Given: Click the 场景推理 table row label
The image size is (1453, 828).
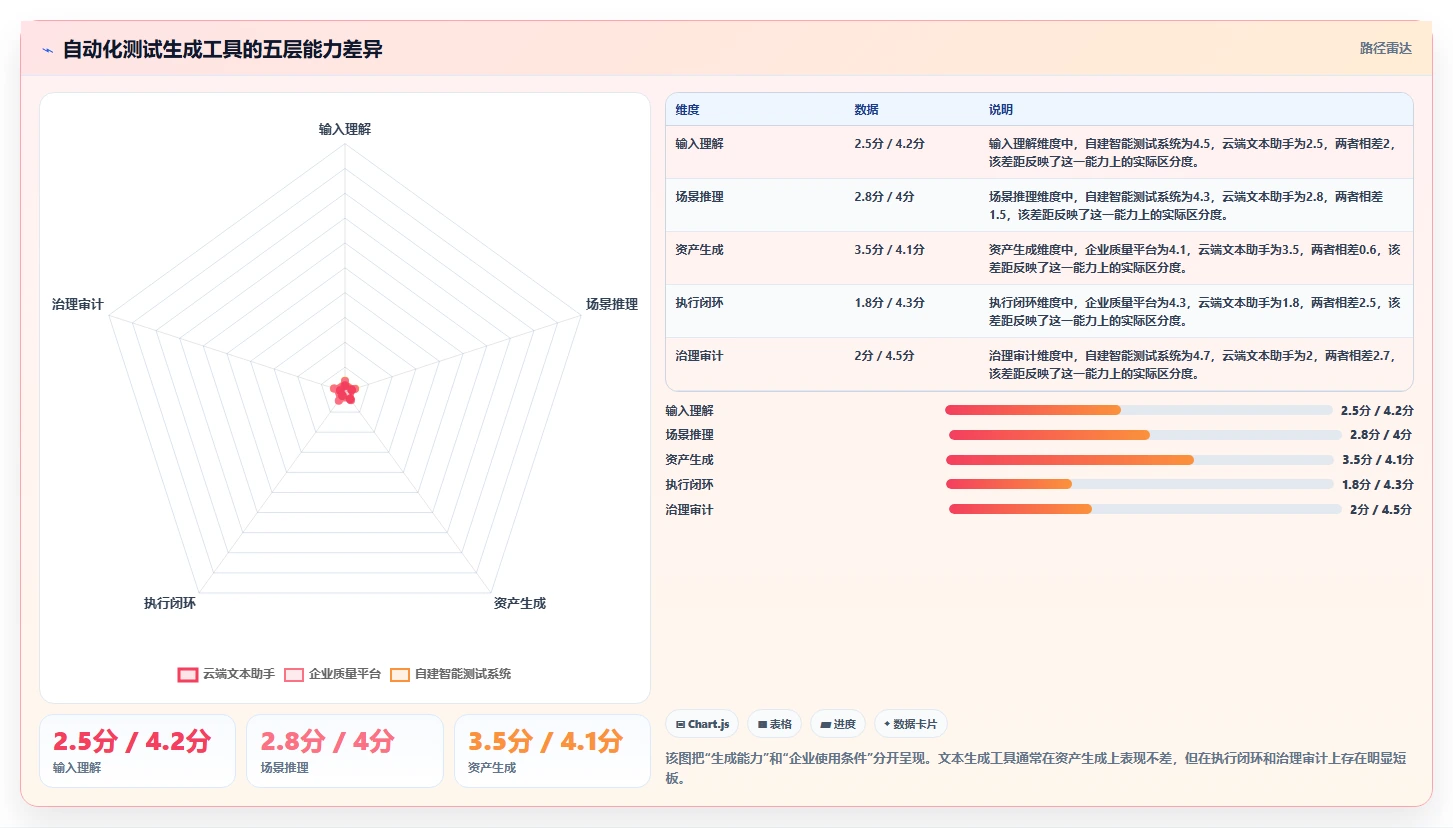Looking at the screenshot, I should pos(699,197).
